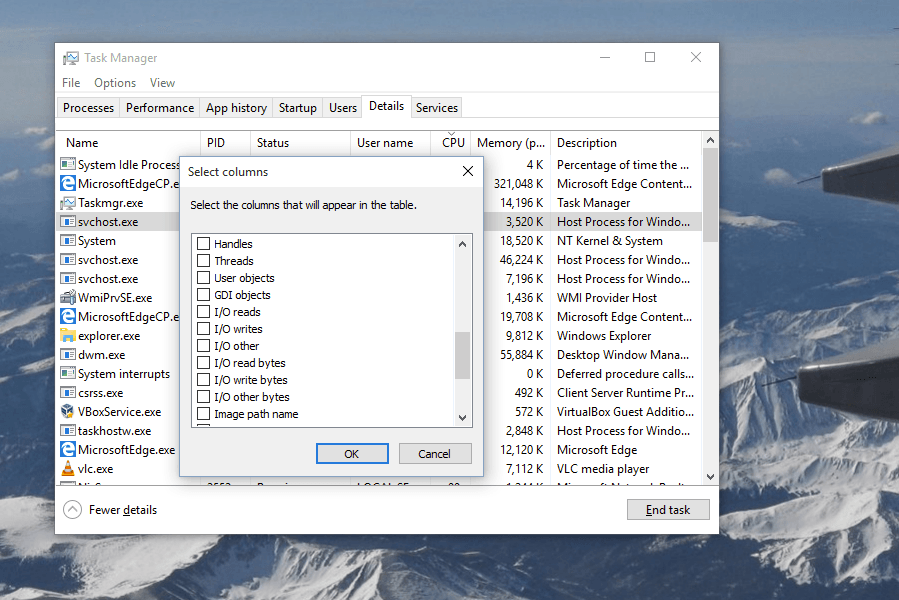Sort by the CPU column header
899x600 pixels.
click(x=453, y=143)
